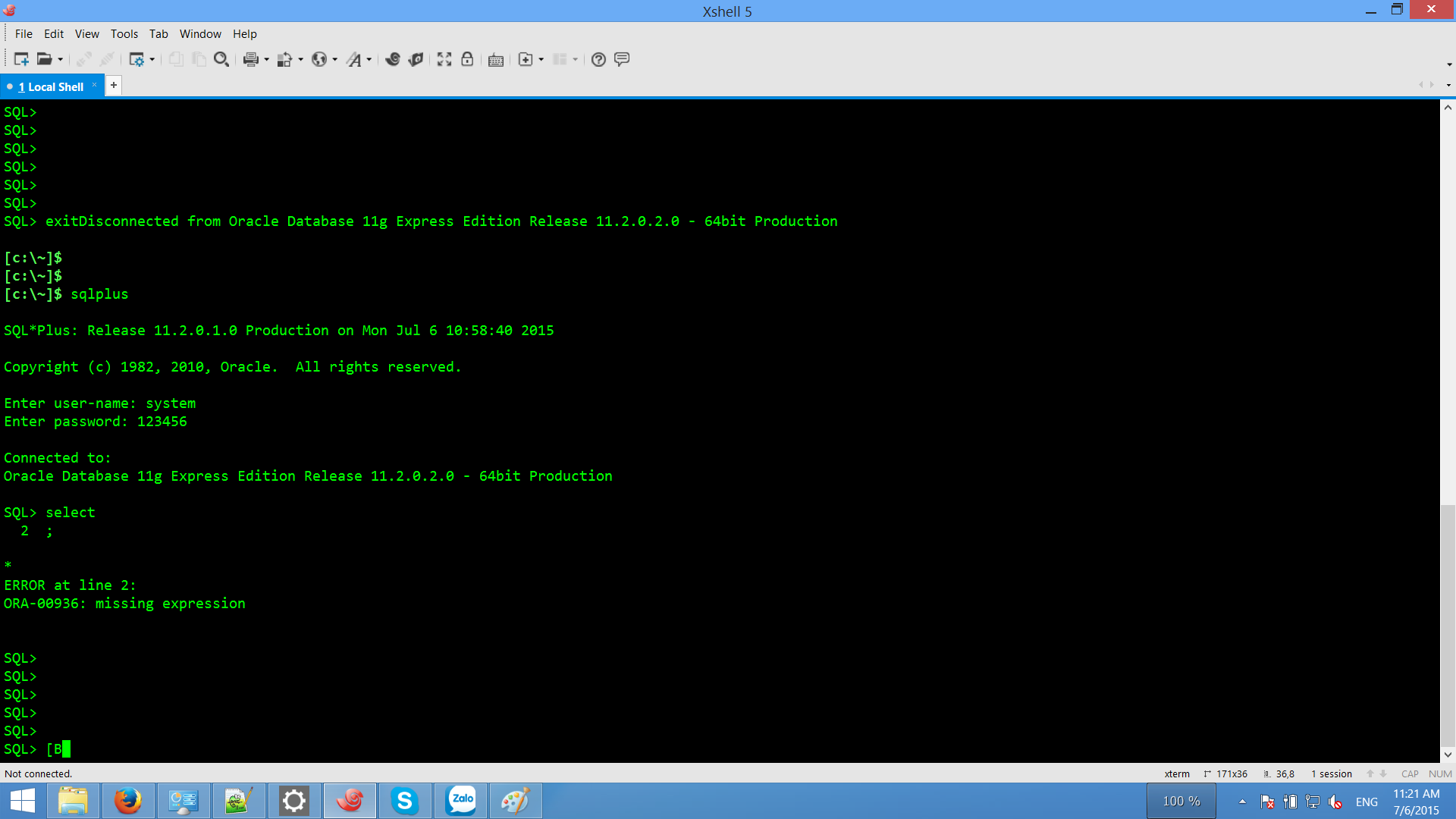Click the CAP indicator in status bar
1456x819 pixels.
pos(1410,773)
